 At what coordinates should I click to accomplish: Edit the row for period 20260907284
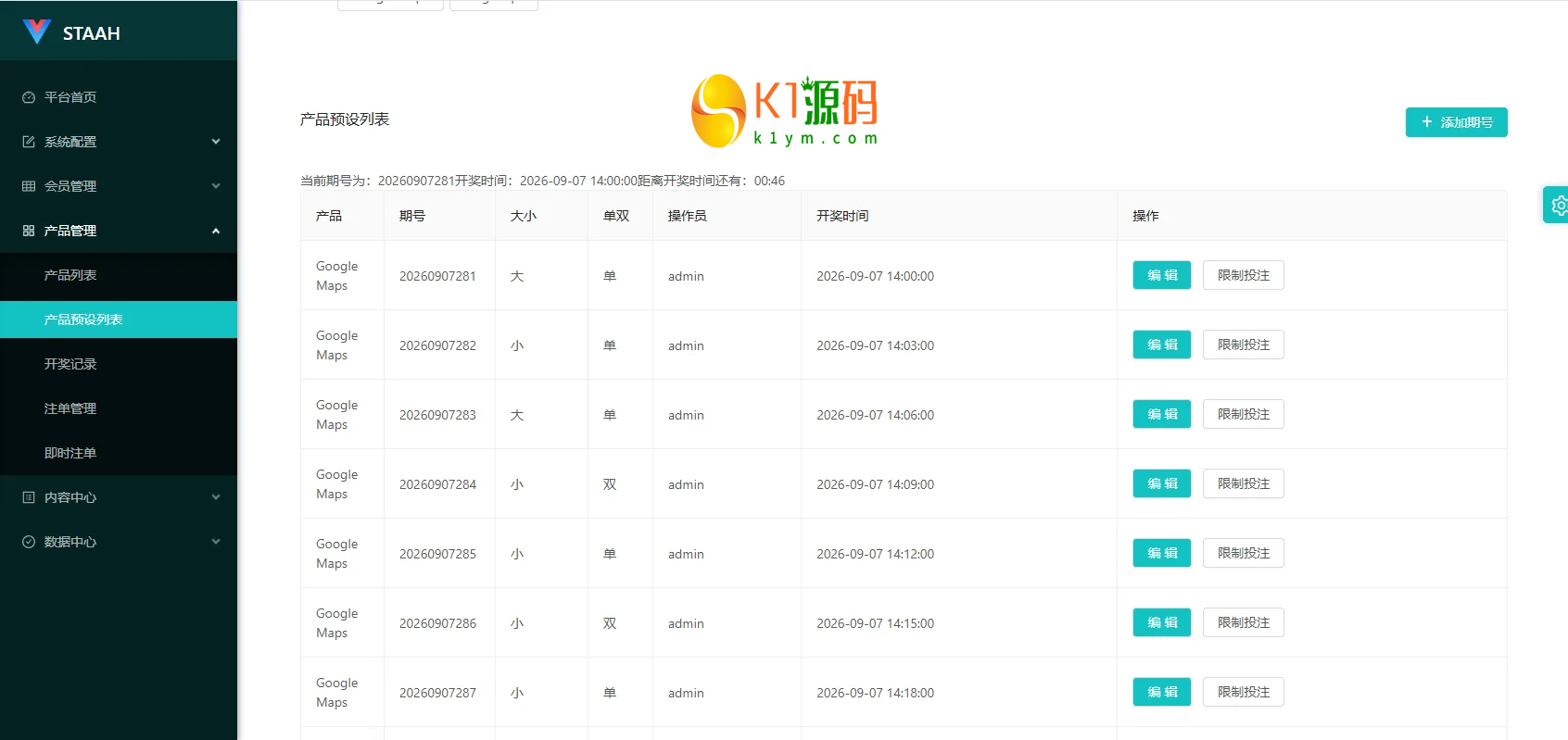coord(1162,483)
